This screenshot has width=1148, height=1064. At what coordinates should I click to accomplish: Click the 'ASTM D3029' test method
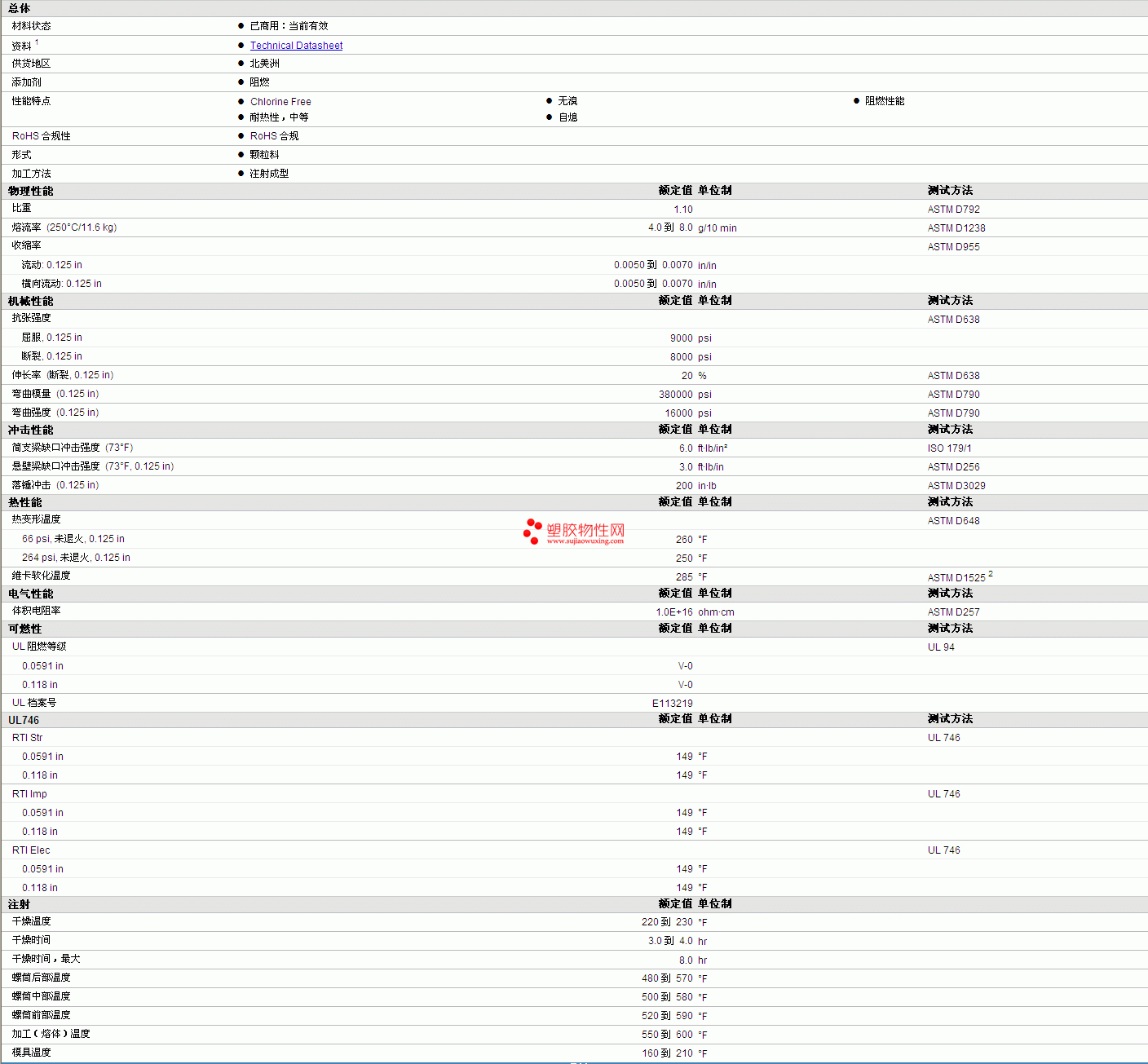(x=956, y=486)
